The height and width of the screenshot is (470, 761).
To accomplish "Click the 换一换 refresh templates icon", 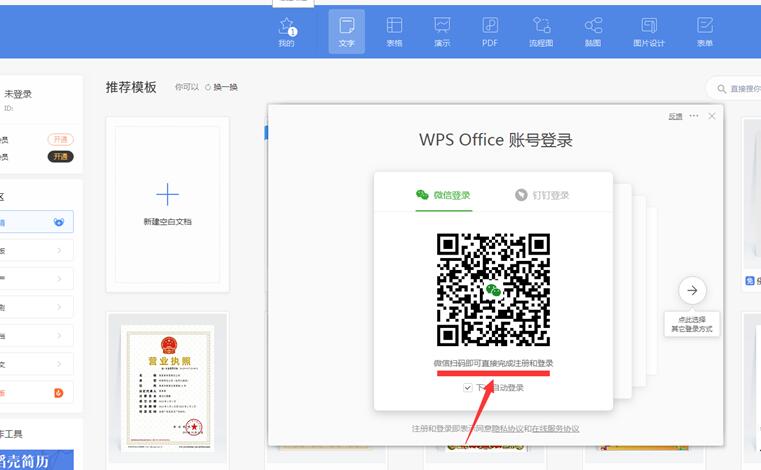I will (208, 87).
